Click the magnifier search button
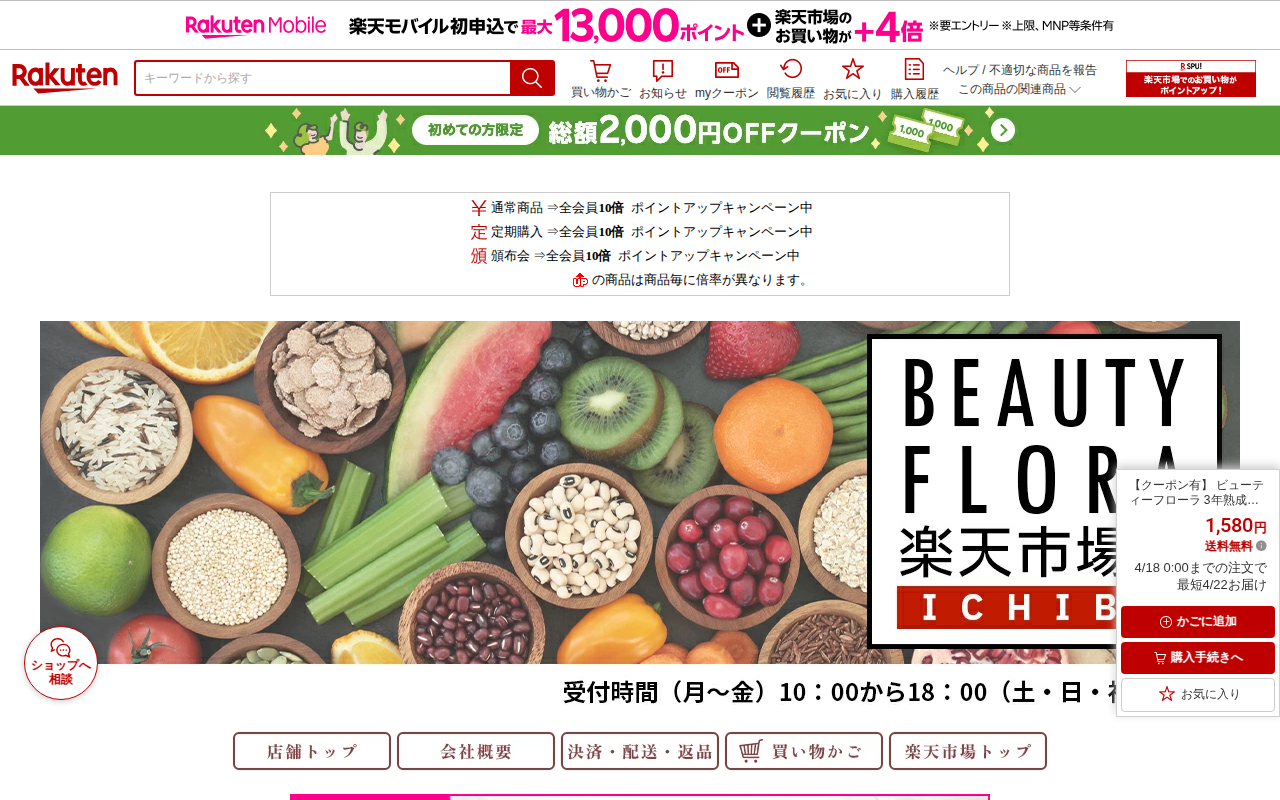Screen dimensions: 1280x800 532,78
